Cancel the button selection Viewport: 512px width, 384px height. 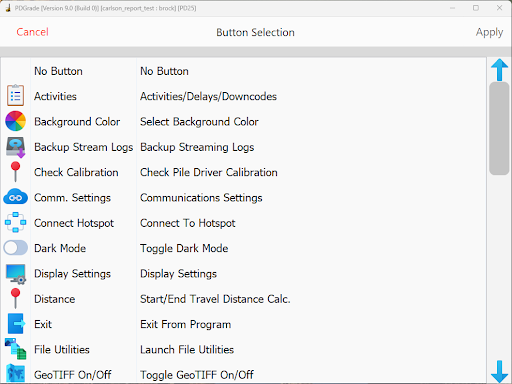32,32
